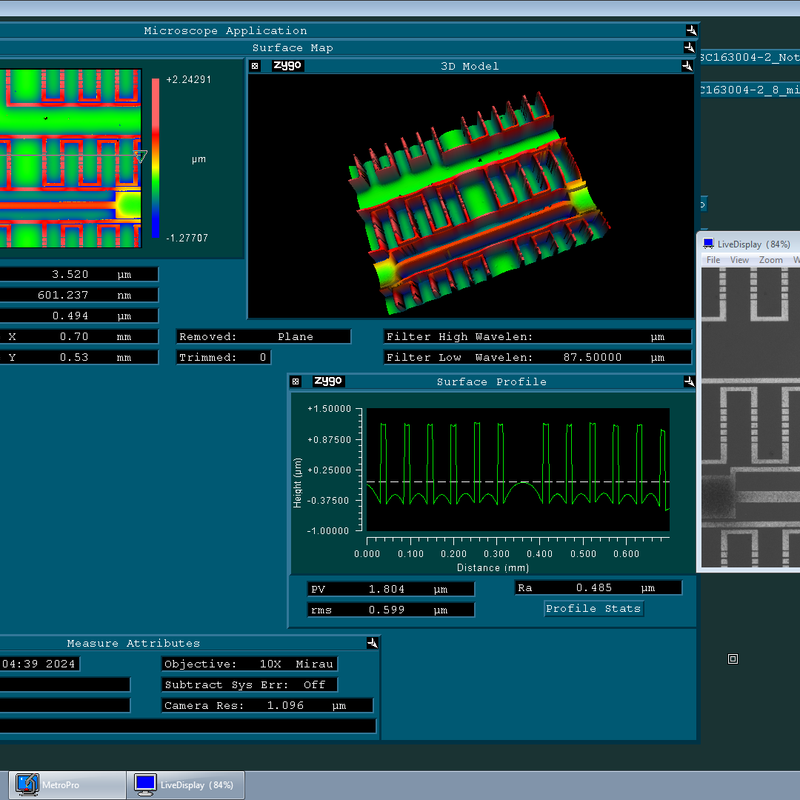Viewport: 800px width, 800px height.
Task: Open the Zoom menu in LiveDisplay
Action: (x=770, y=260)
